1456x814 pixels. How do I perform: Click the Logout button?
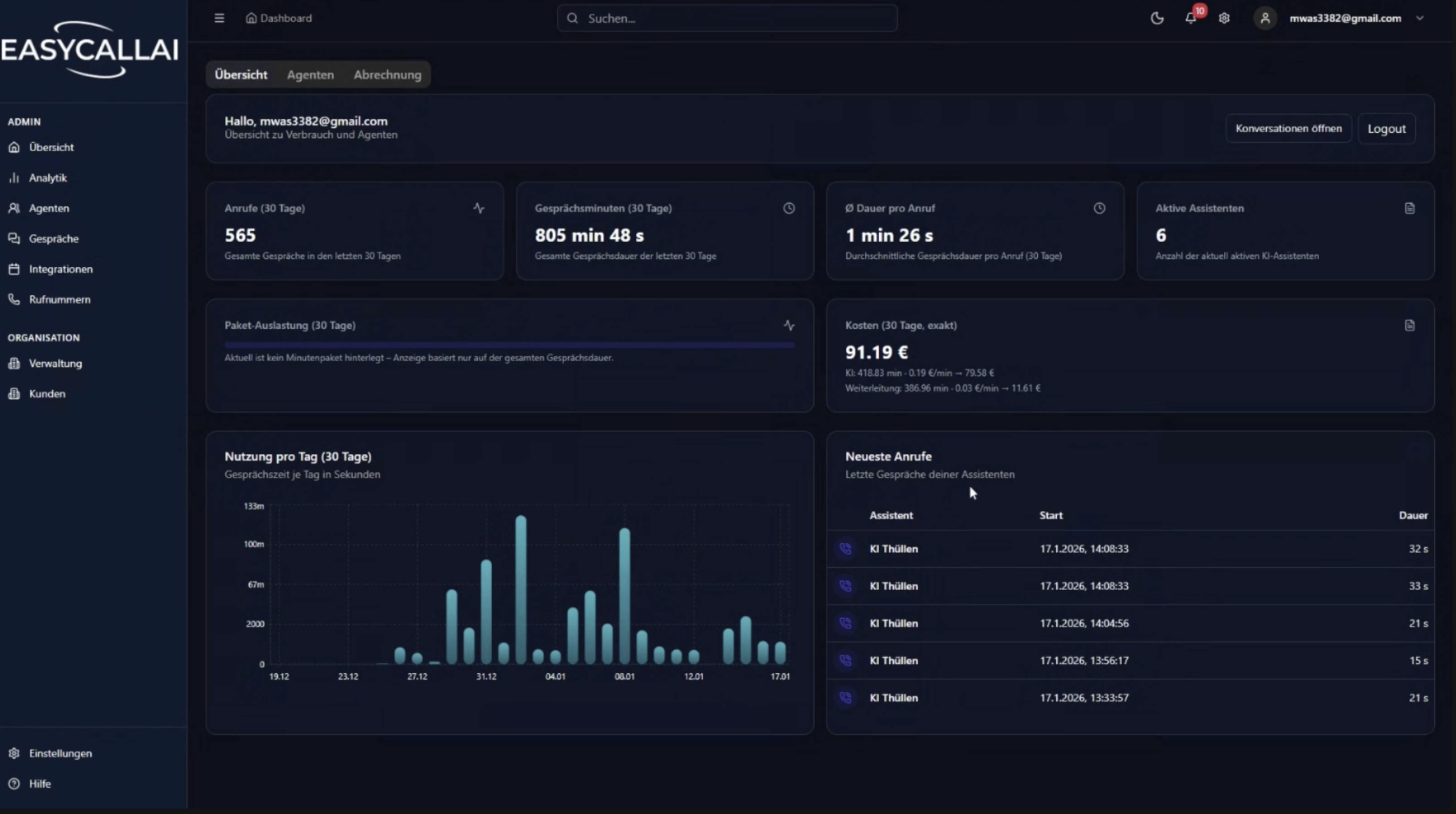[x=1386, y=129]
